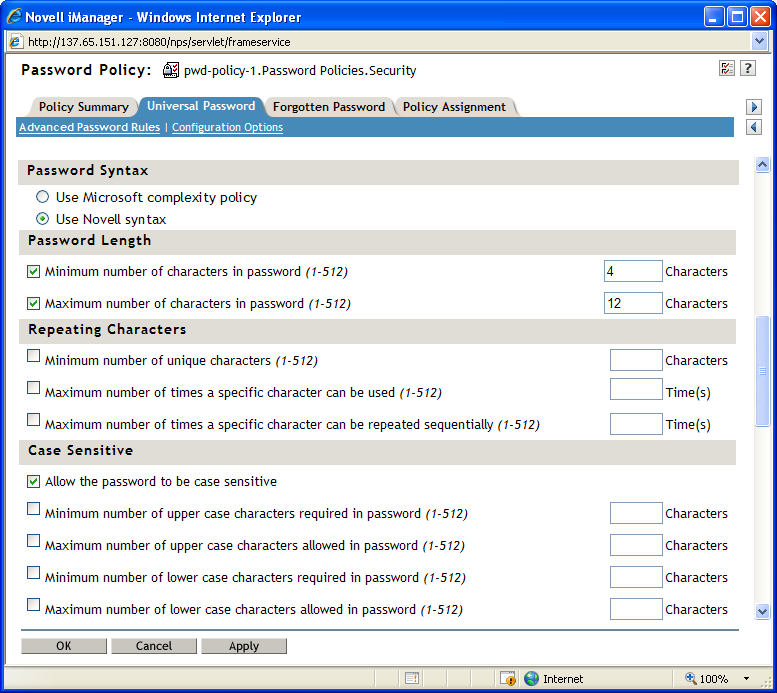Click the scrollbar up arrow

pyautogui.click(x=762, y=164)
